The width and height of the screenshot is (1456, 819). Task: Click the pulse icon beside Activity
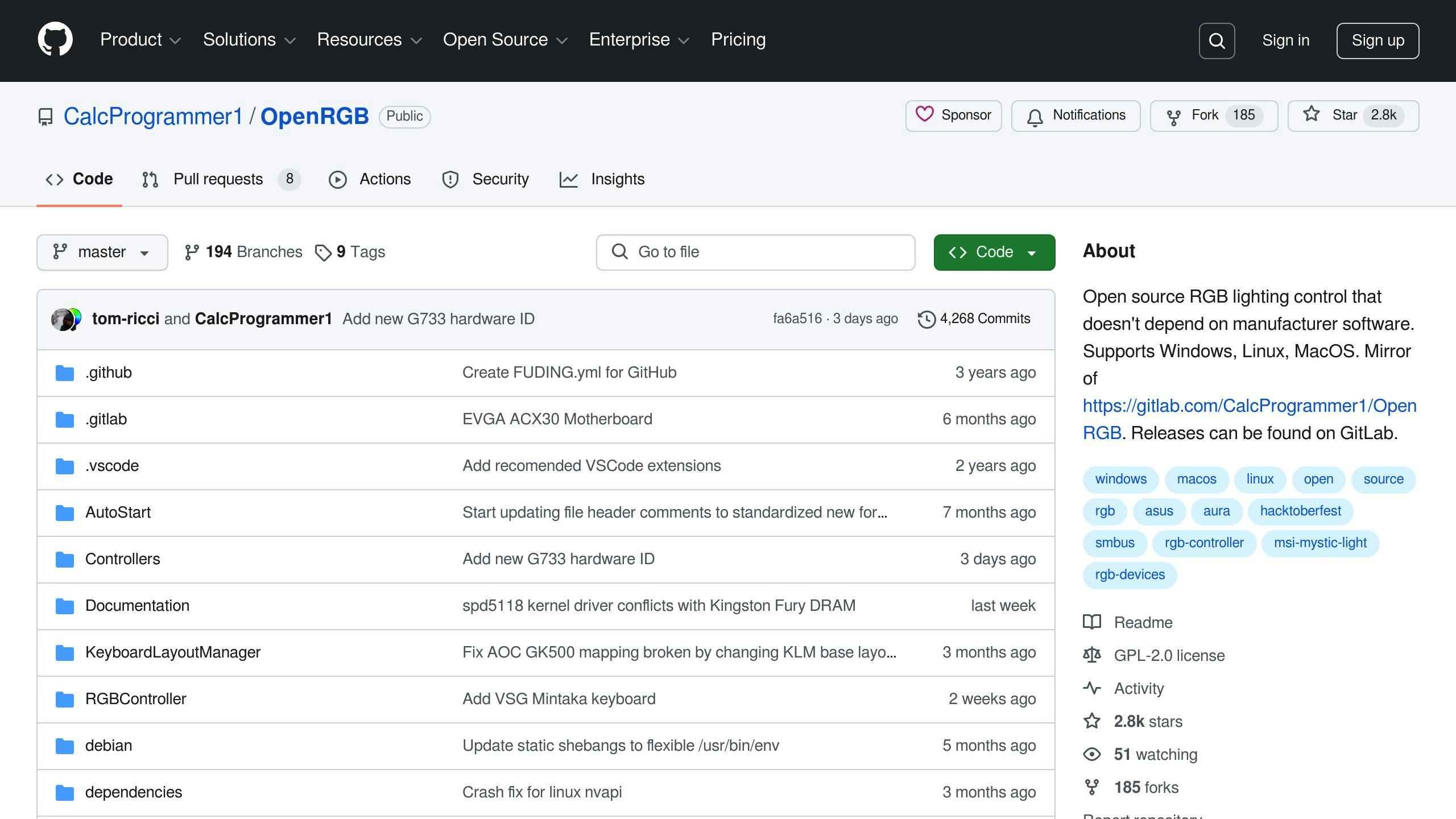click(1092, 688)
